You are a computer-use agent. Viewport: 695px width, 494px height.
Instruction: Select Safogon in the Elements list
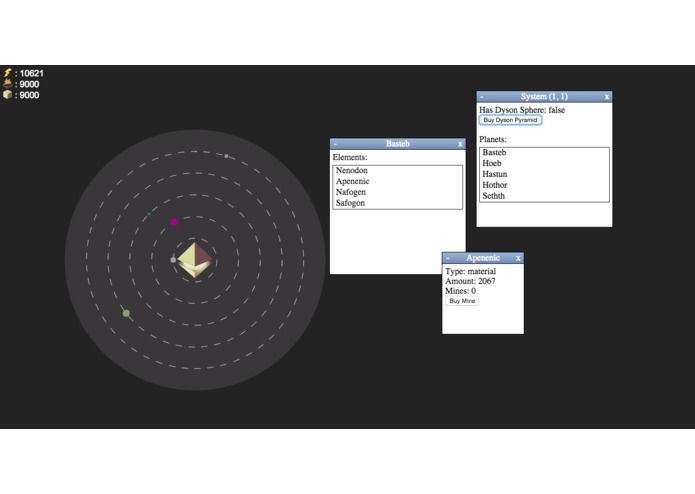pos(398,203)
